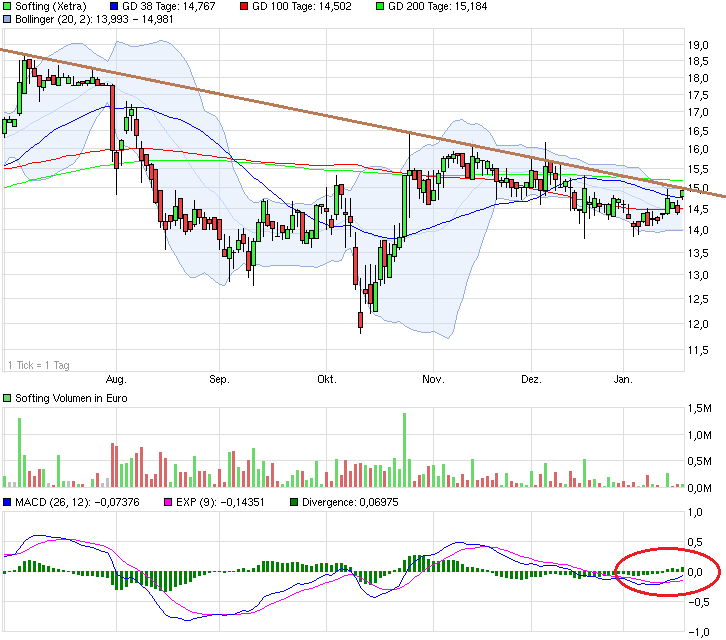Click the 'Jan.' month axis label
The image size is (726, 640).
(623, 380)
